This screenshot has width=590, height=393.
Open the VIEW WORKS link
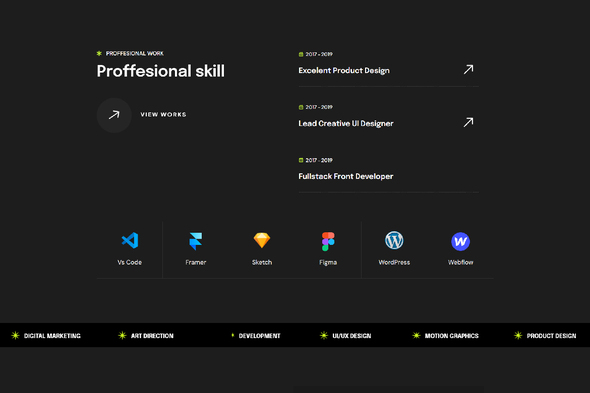pos(163,114)
